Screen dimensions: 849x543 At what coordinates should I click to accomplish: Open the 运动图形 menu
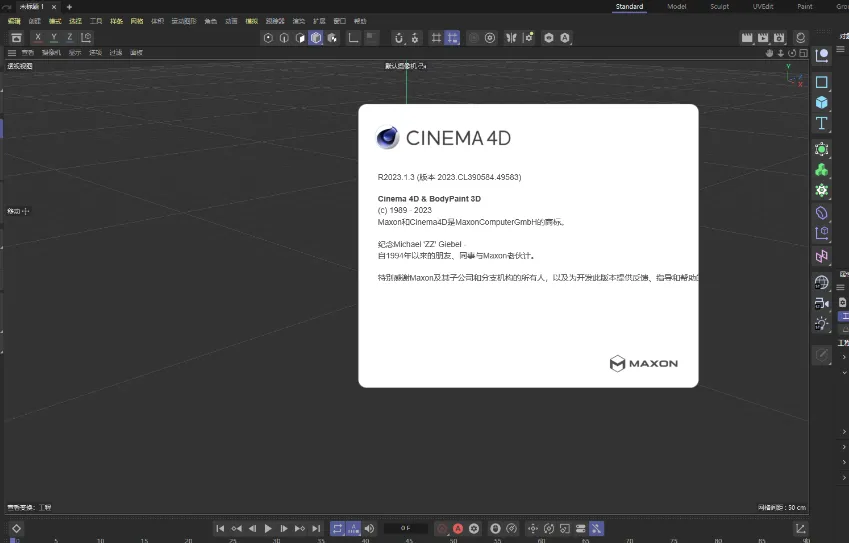coord(184,21)
